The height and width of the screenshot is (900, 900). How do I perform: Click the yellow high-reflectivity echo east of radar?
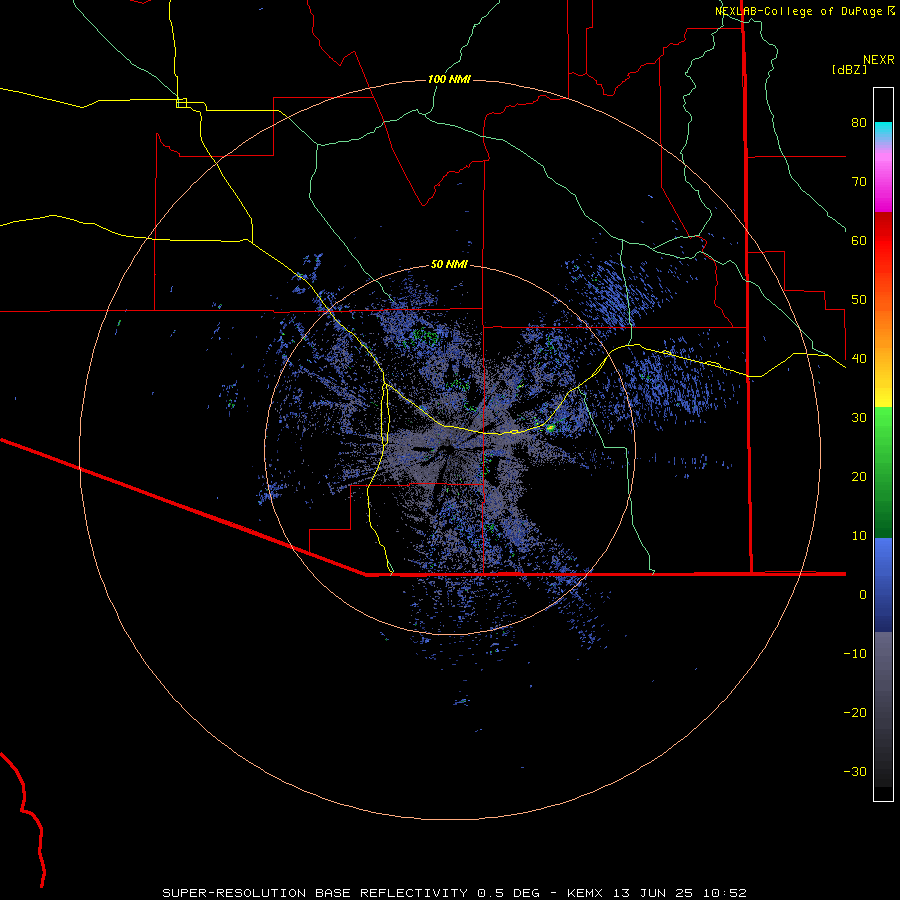[550, 428]
